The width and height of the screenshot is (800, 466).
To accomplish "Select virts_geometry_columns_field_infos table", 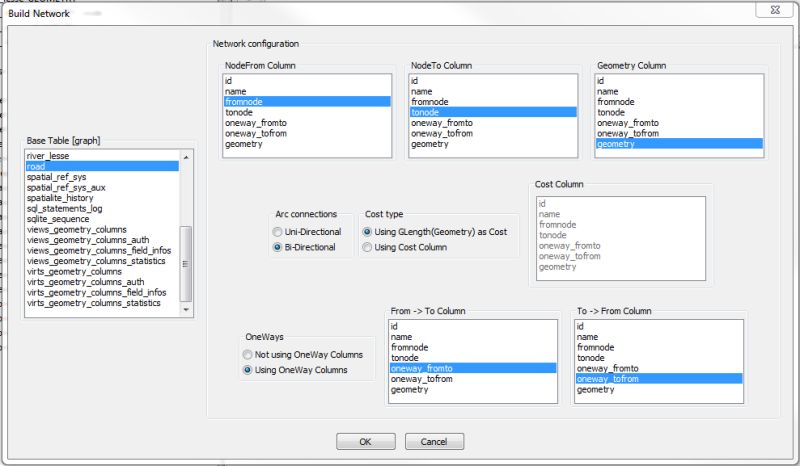I will click(x=102, y=292).
